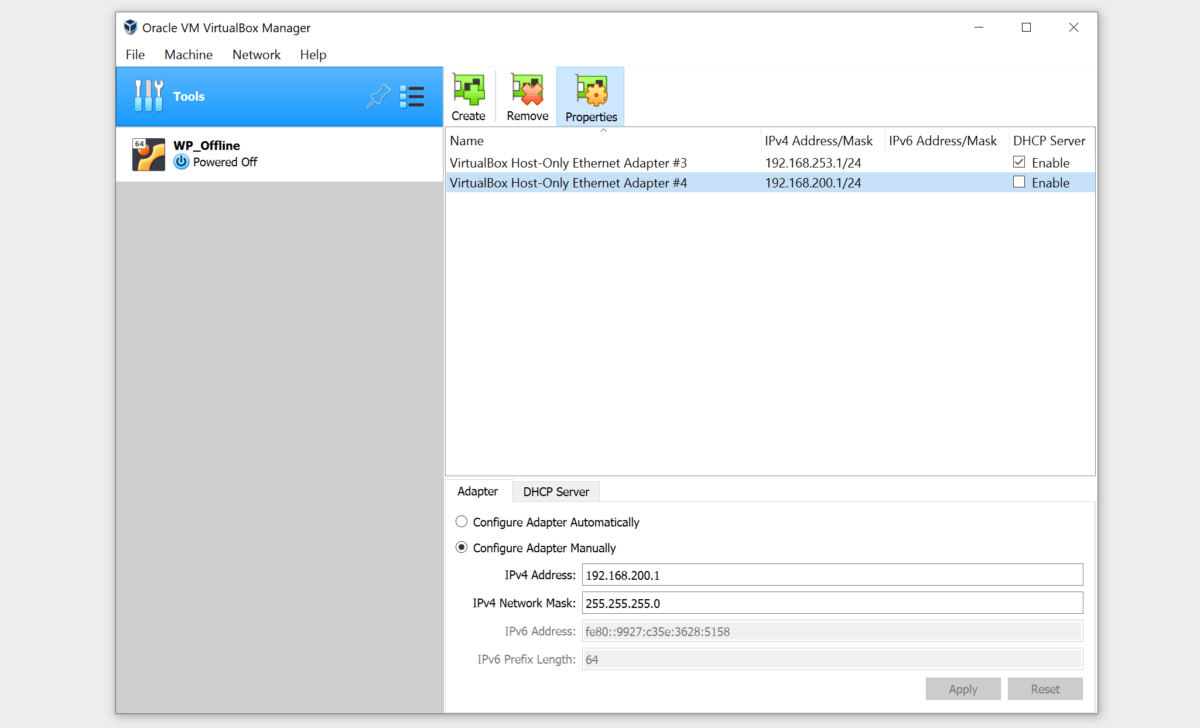Close the VirtualBox Manager window
1200x728 pixels.
pyautogui.click(x=1073, y=28)
